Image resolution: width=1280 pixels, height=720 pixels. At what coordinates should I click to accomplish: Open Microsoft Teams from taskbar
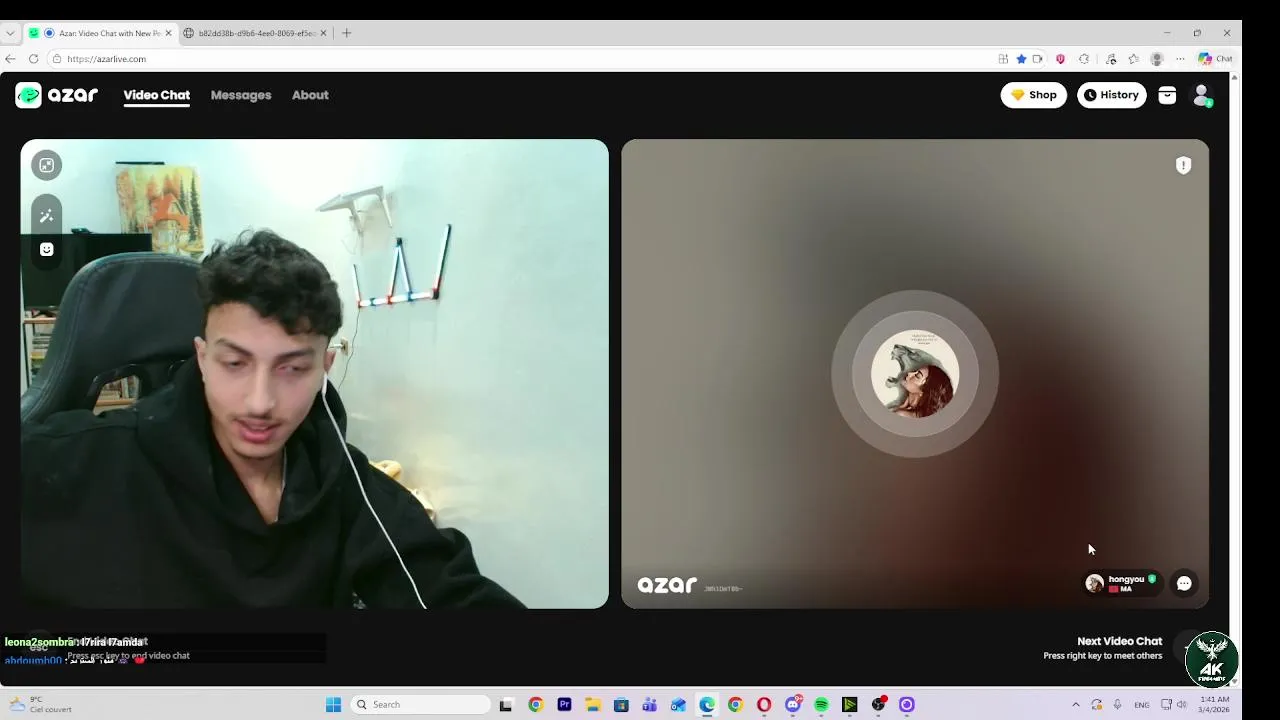point(650,705)
